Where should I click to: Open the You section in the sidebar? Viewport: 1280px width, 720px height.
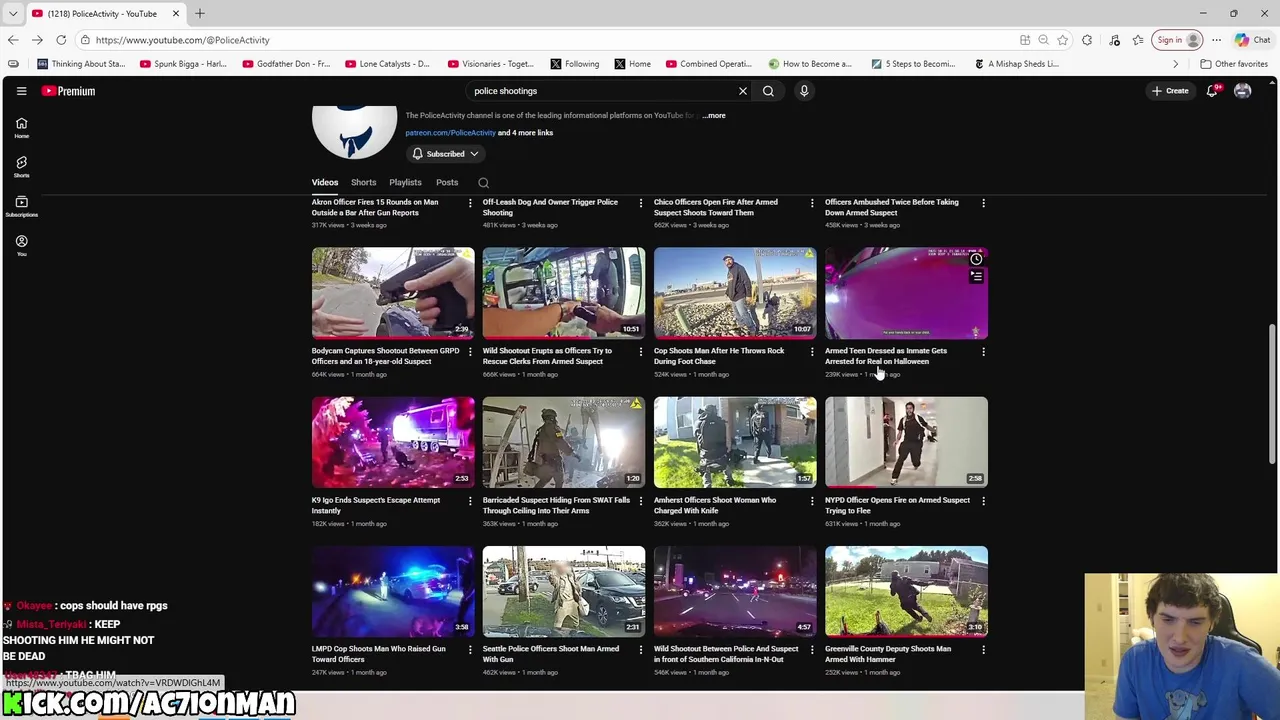pyautogui.click(x=21, y=246)
